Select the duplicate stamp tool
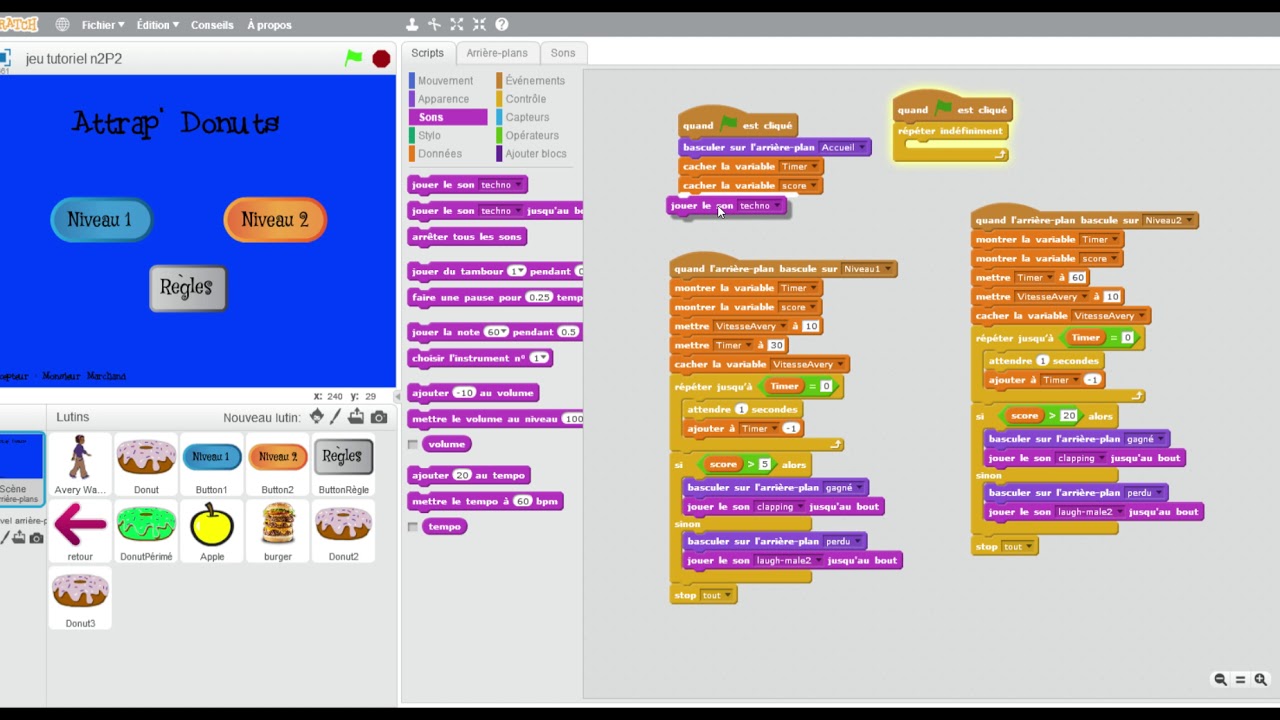 (412, 24)
